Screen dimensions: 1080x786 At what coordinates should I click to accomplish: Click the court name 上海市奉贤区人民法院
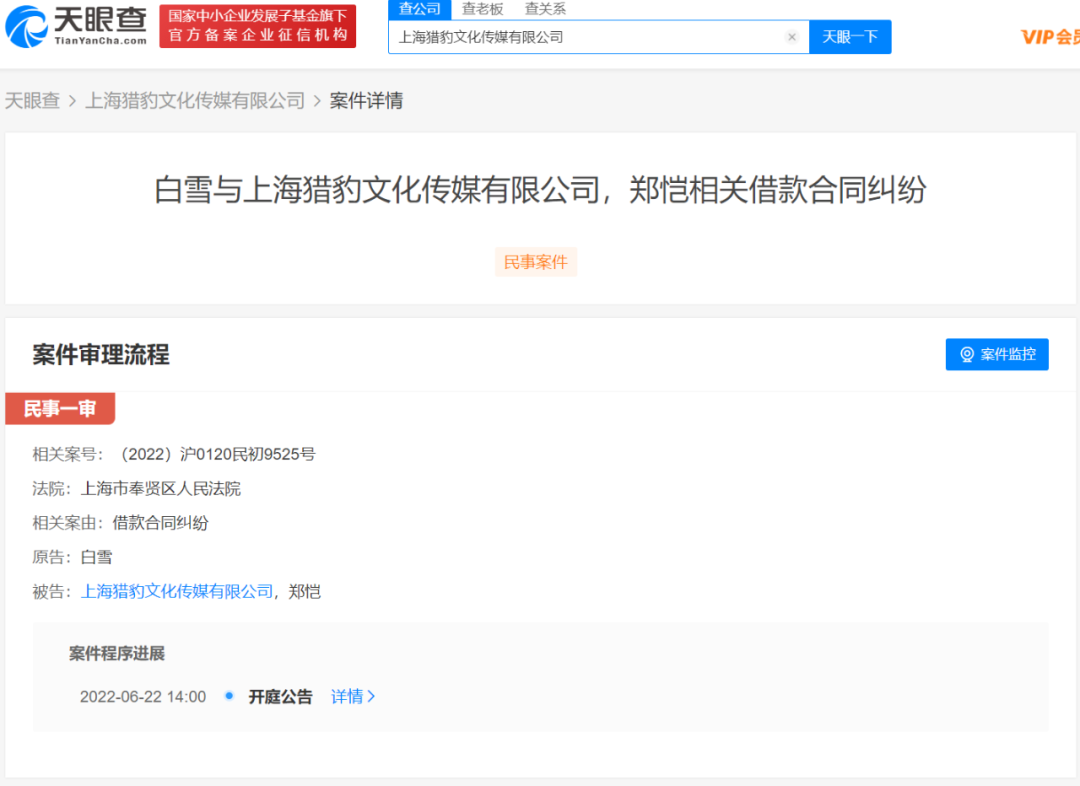coord(160,489)
